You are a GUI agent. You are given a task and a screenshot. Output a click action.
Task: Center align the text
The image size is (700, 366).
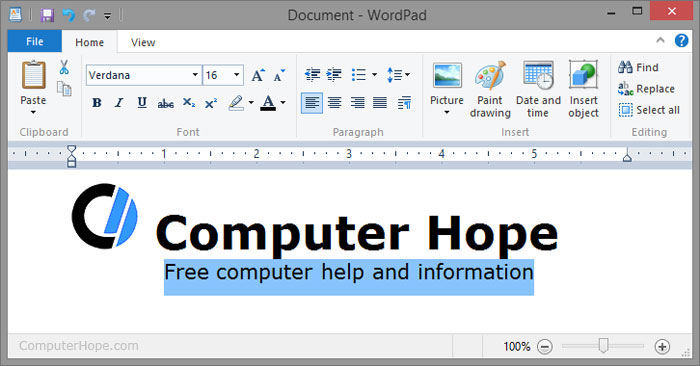(x=334, y=103)
